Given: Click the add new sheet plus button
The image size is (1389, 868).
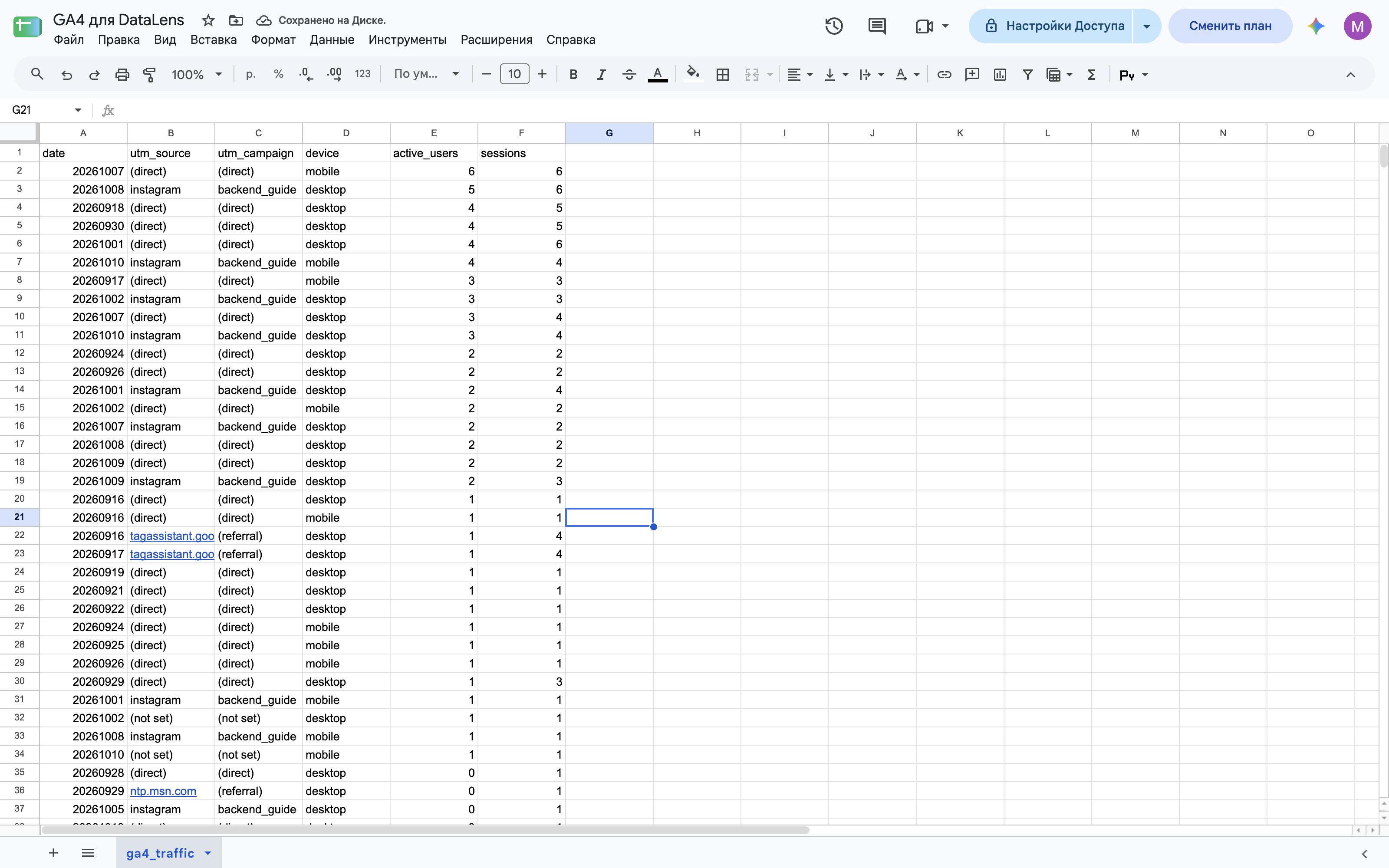Looking at the screenshot, I should (x=53, y=853).
